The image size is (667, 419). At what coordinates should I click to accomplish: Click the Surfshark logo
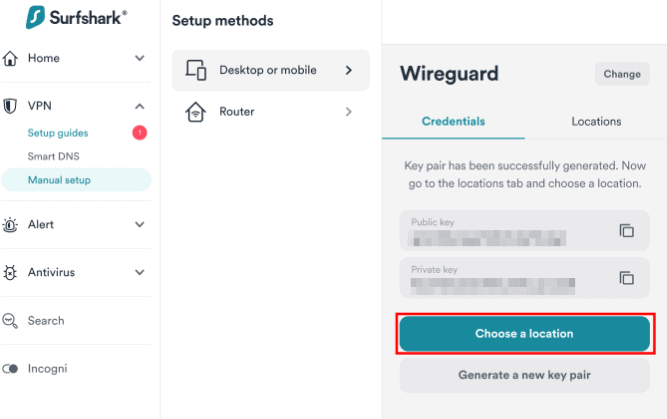tap(75, 17)
